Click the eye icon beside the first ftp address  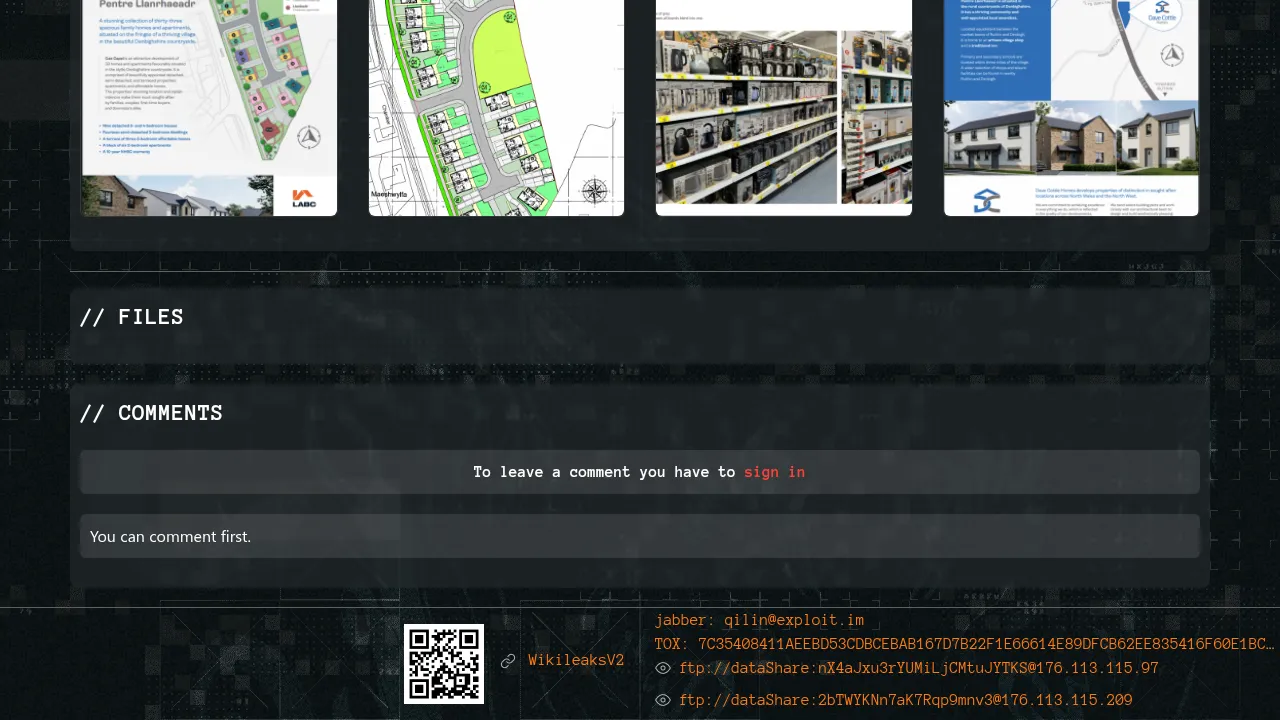pyautogui.click(x=662, y=668)
